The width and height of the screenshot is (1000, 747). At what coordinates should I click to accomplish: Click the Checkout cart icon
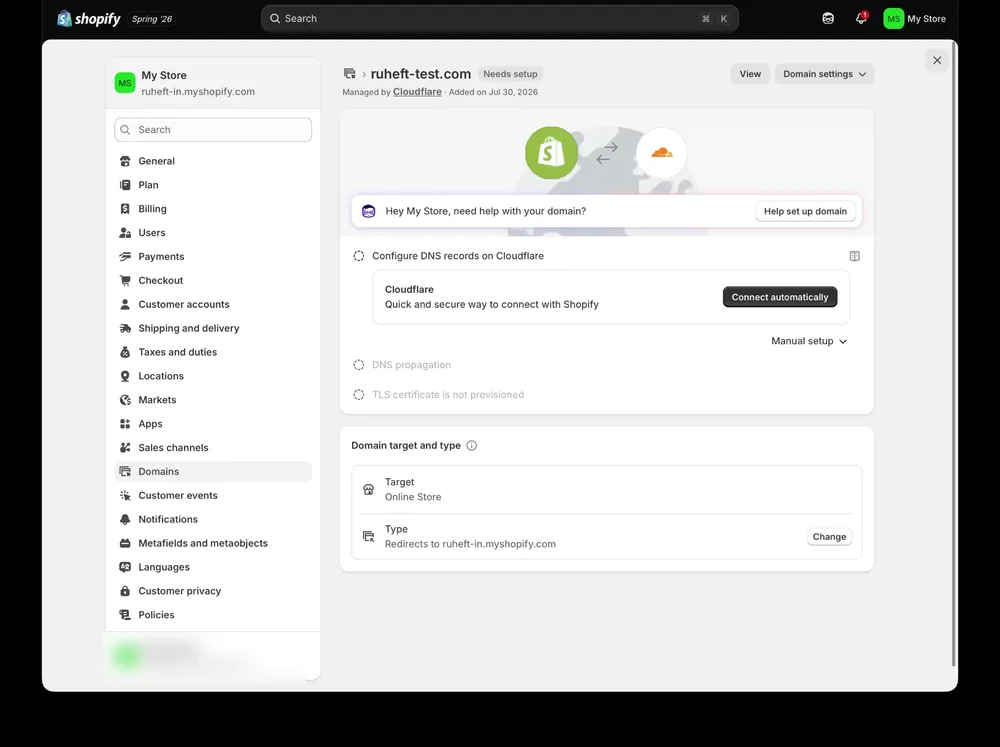pyautogui.click(x=125, y=281)
